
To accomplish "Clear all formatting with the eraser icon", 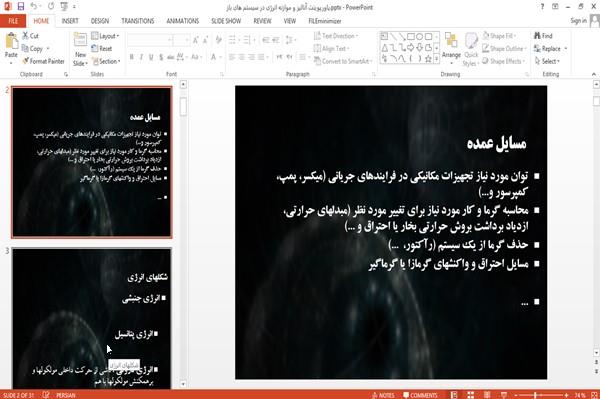I will (218, 40).
